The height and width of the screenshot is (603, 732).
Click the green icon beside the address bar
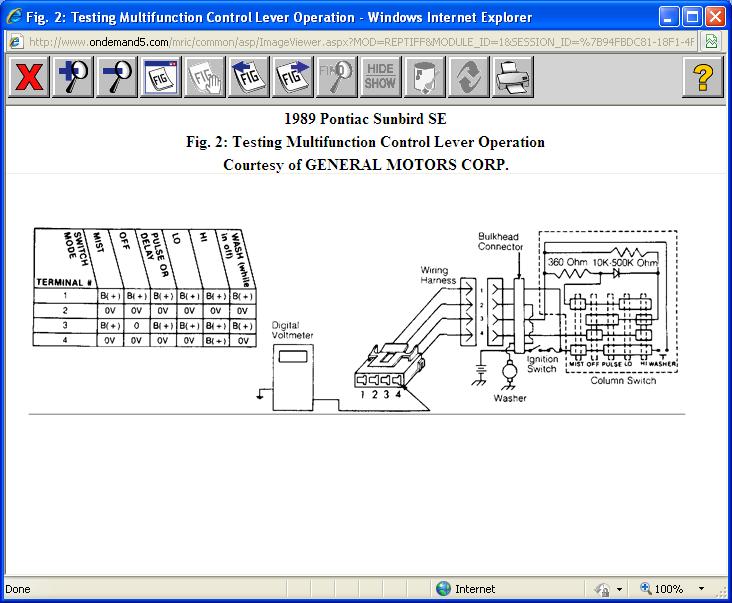point(711,42)
